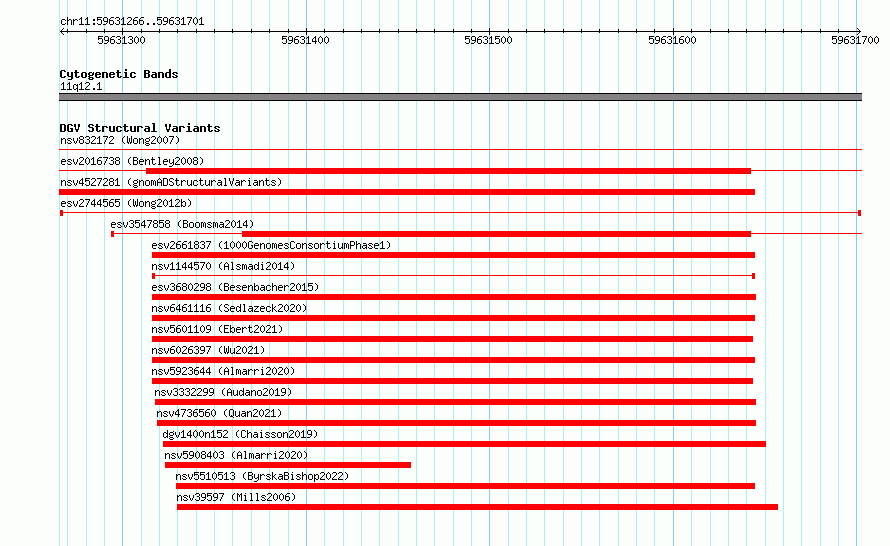The image size is (890, 546).
Task: Select the red bar under nsv5923644
Action: (x=452, y=381)
